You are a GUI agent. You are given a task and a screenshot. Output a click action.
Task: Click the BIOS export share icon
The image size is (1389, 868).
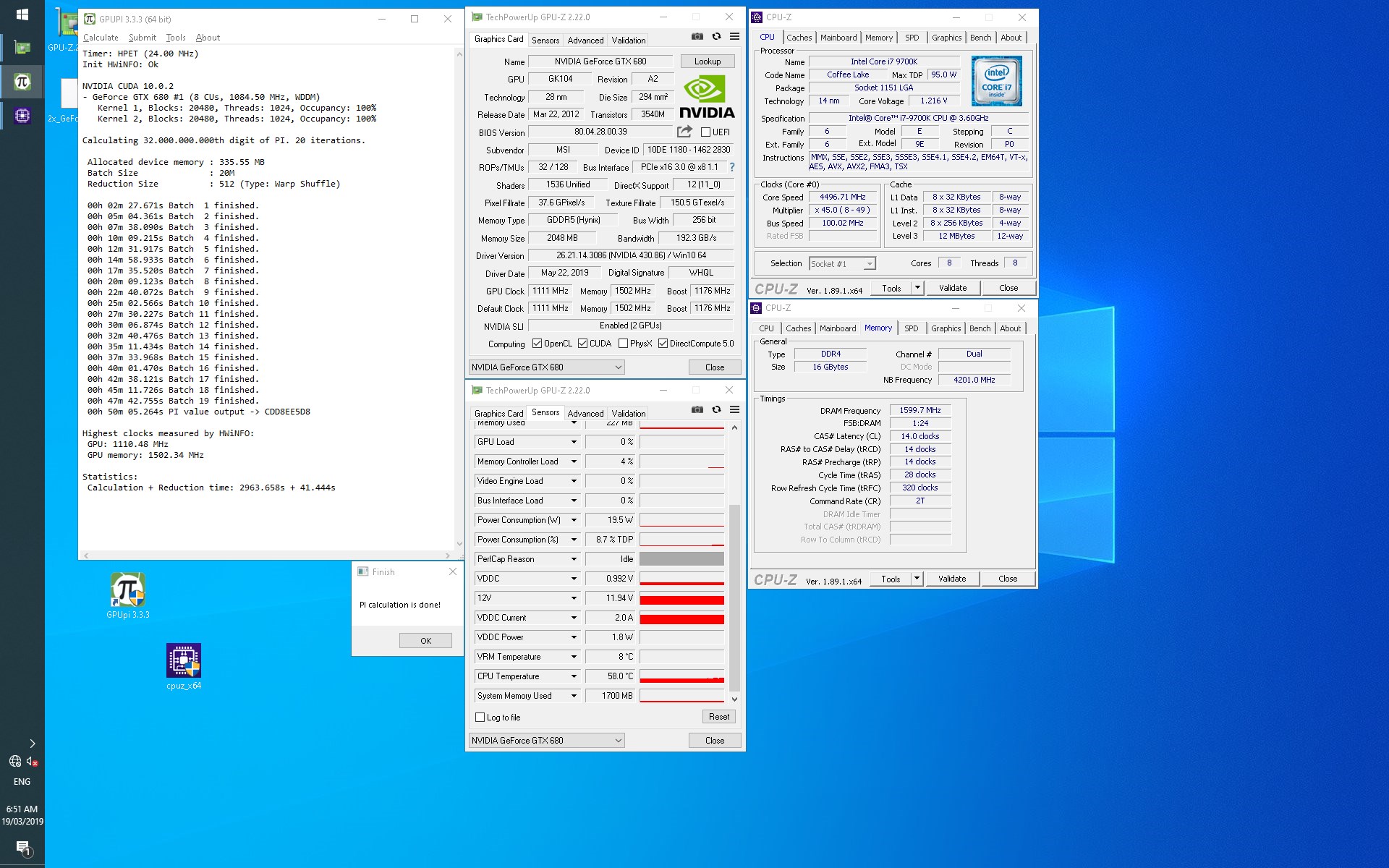point(684,132)
